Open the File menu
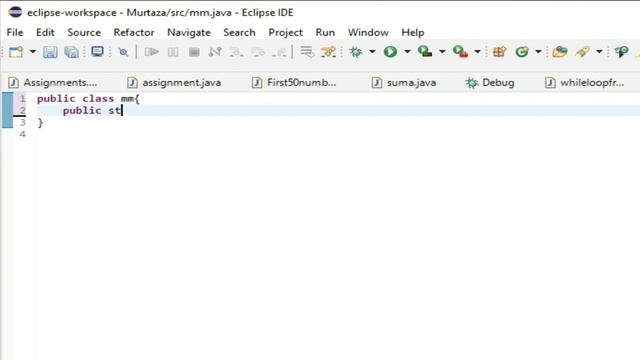The width and height of the screenshot is (640, 360). 15,32
